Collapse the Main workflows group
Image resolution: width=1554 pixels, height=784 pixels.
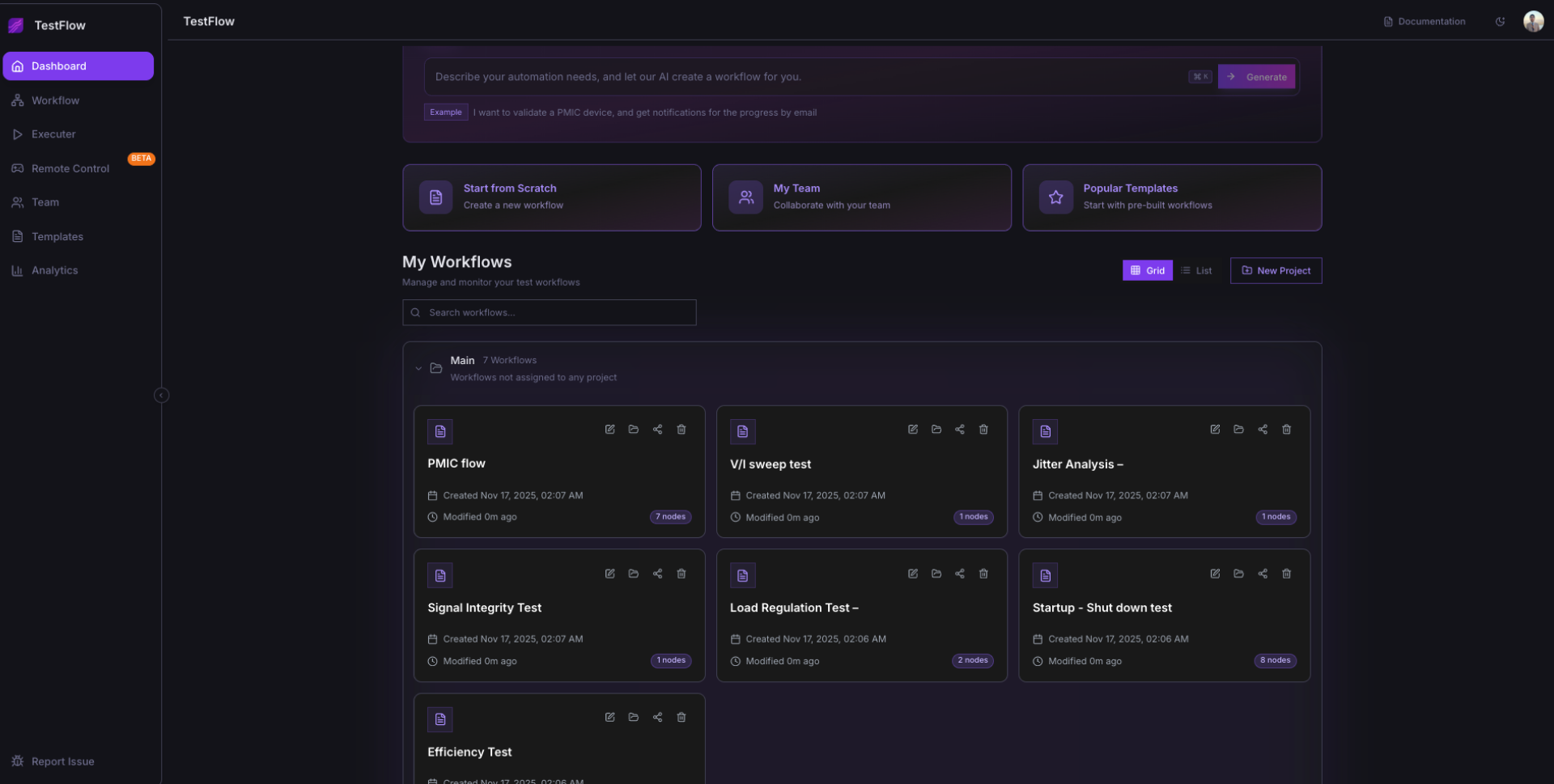click(x=419, y=368)
